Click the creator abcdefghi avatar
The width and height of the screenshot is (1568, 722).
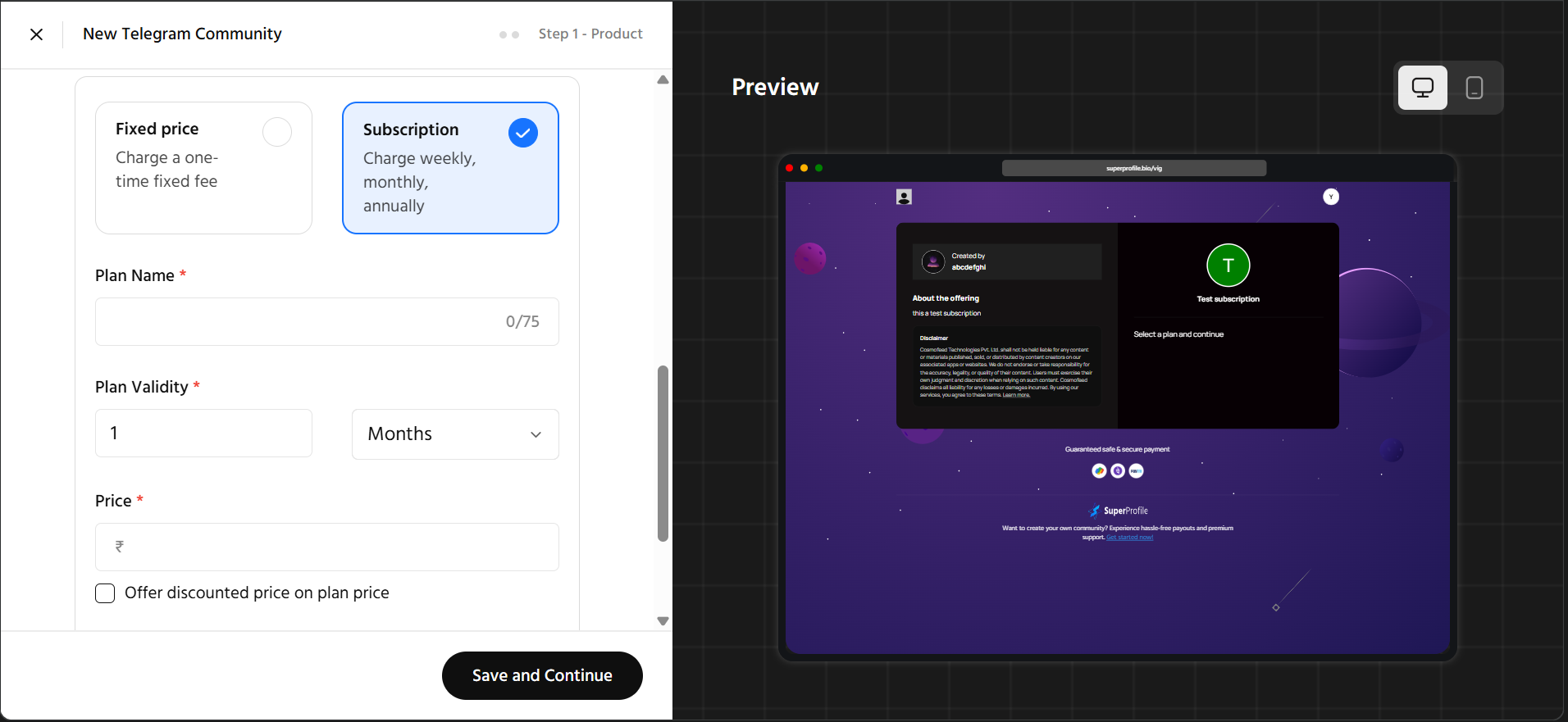pyautogui.click(x=933, y=261)
